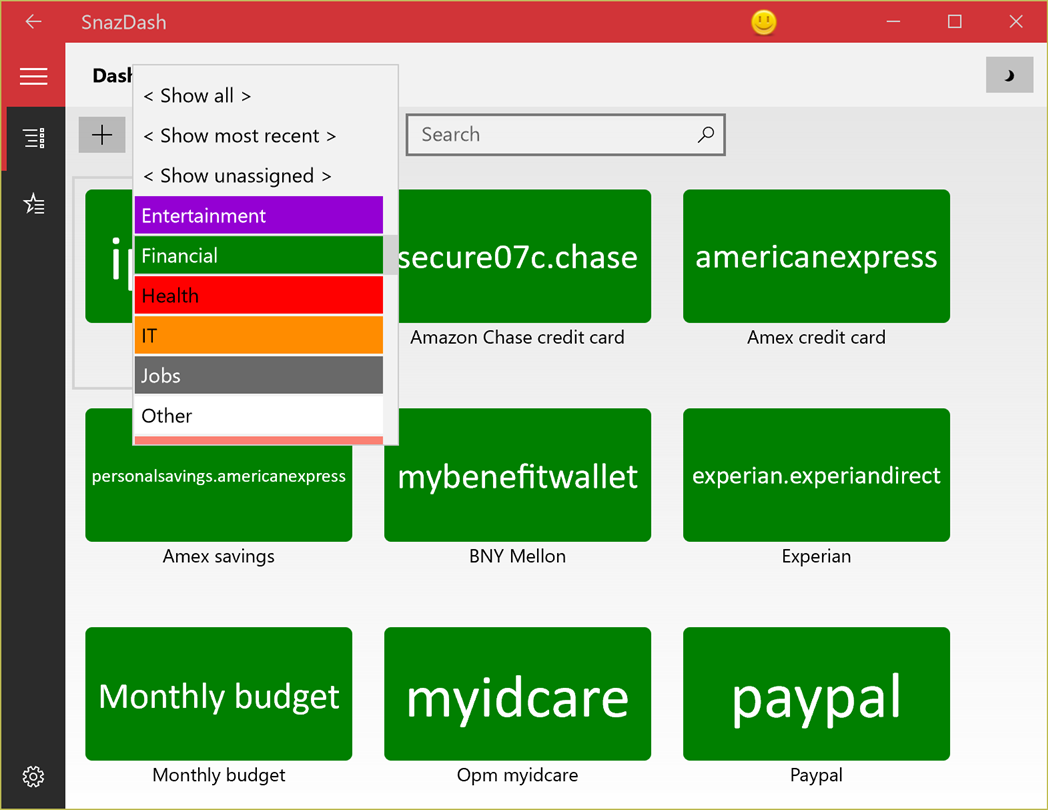Open the americanexpress tile
Screen dimensions: 1048x810
click(816, 256)
